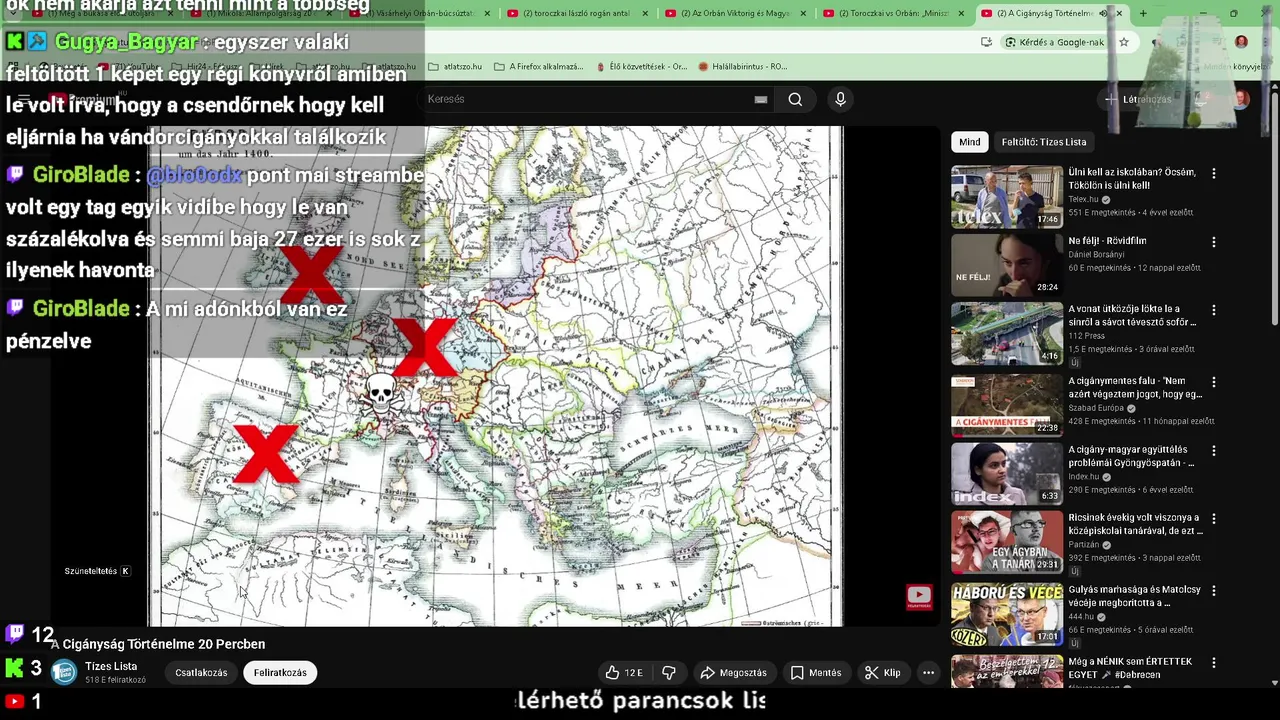Click the Index.hu channel name
This screenshot has height=720, width=1280.
point(1083,477)
